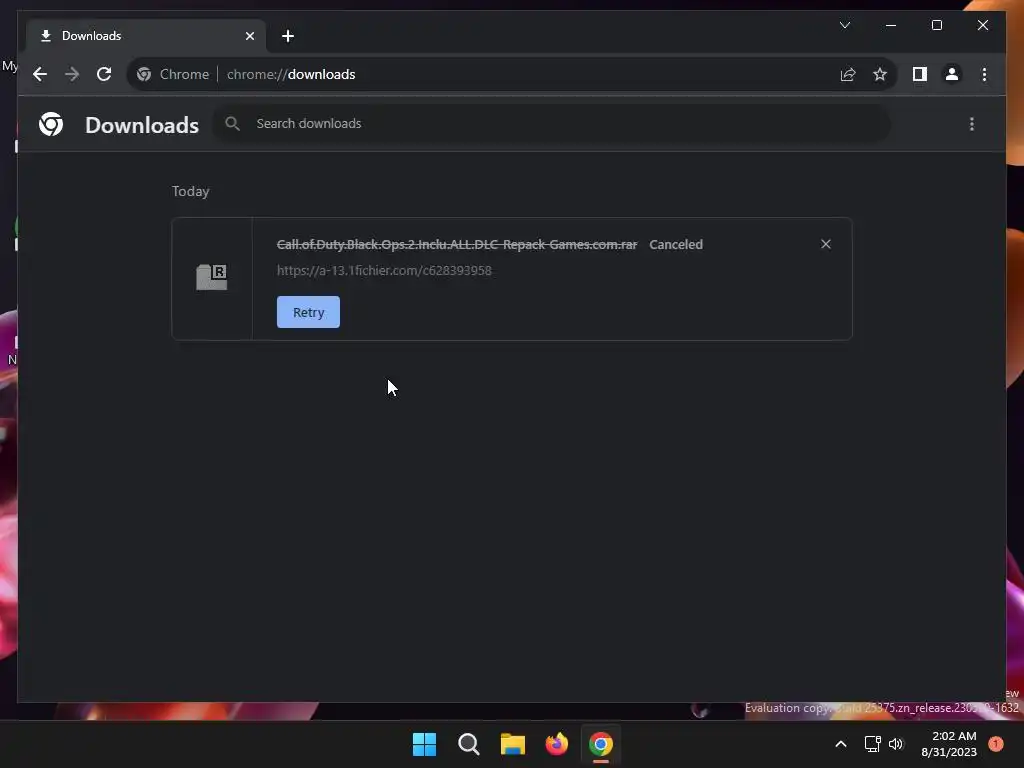Image resolution: width=1024 pixels, height=768 pixels.
Task: Open the notification badge in the tray
Action: tap(996, 743)
